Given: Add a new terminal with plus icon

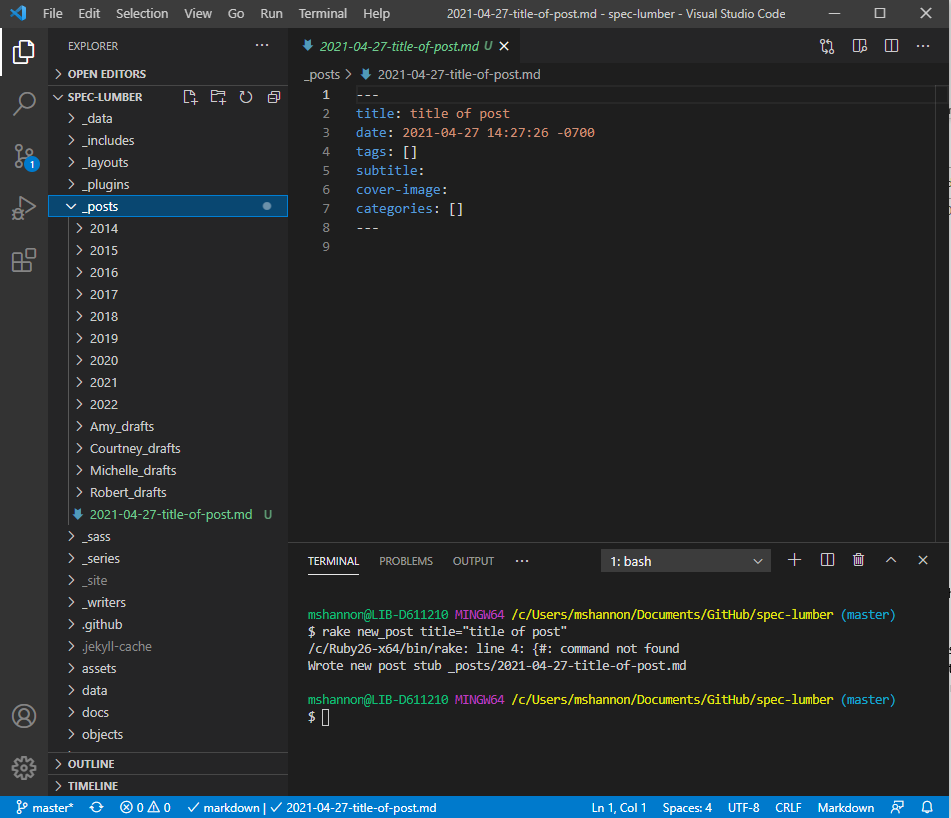Looking at the screenshot, I should coord(794,560).
